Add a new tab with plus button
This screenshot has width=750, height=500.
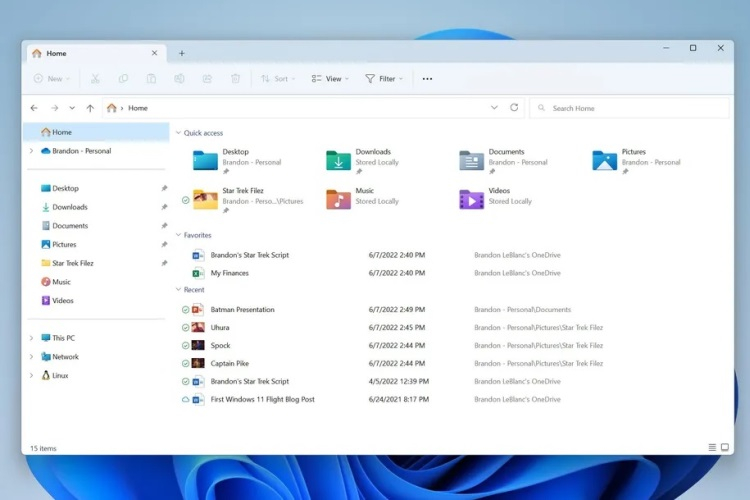[x=181, y=53]
